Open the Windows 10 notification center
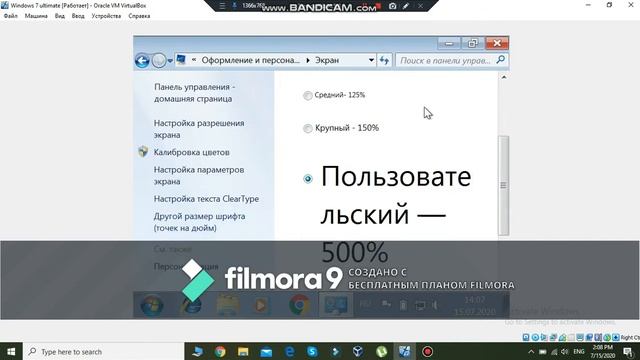This screenshot has width=640, height=360. (628, 351)
